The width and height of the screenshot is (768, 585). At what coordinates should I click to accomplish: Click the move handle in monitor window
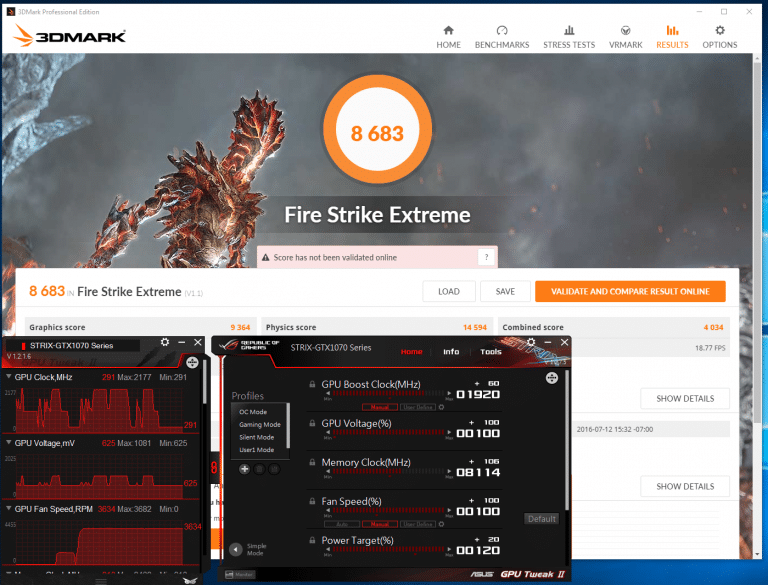pos(192,363)
